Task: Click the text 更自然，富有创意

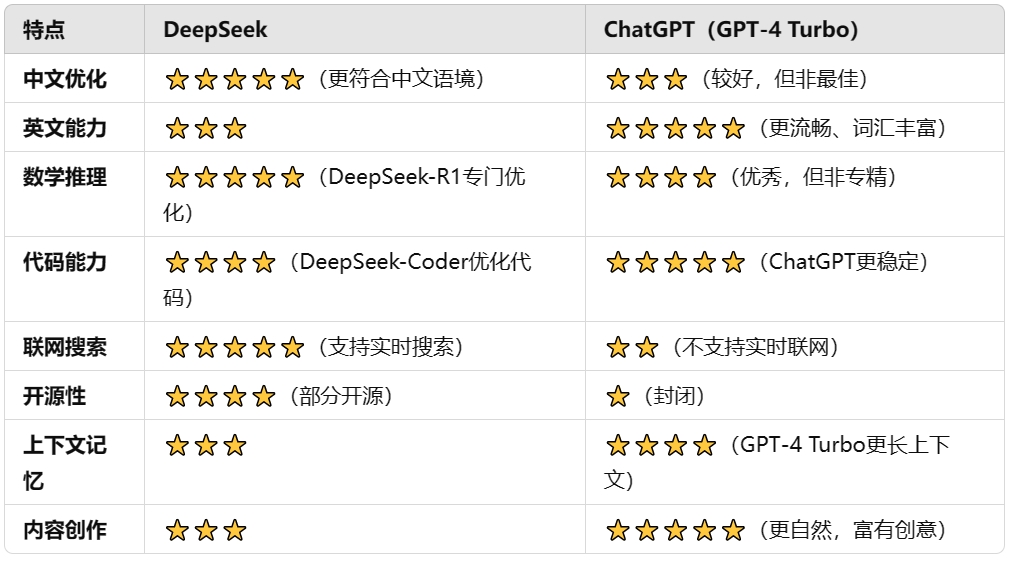Action: click(x=853, y=530)
